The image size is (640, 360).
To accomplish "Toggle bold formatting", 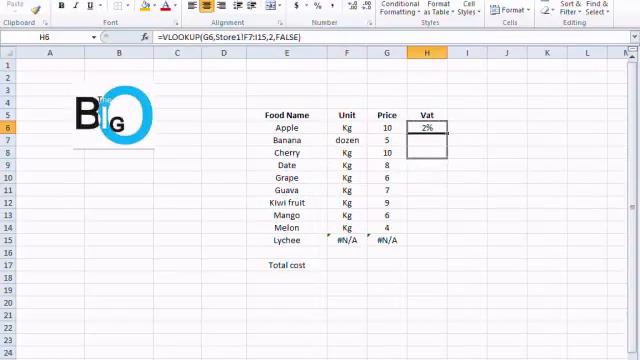I will pyautogui.click(x=61, y=5).
